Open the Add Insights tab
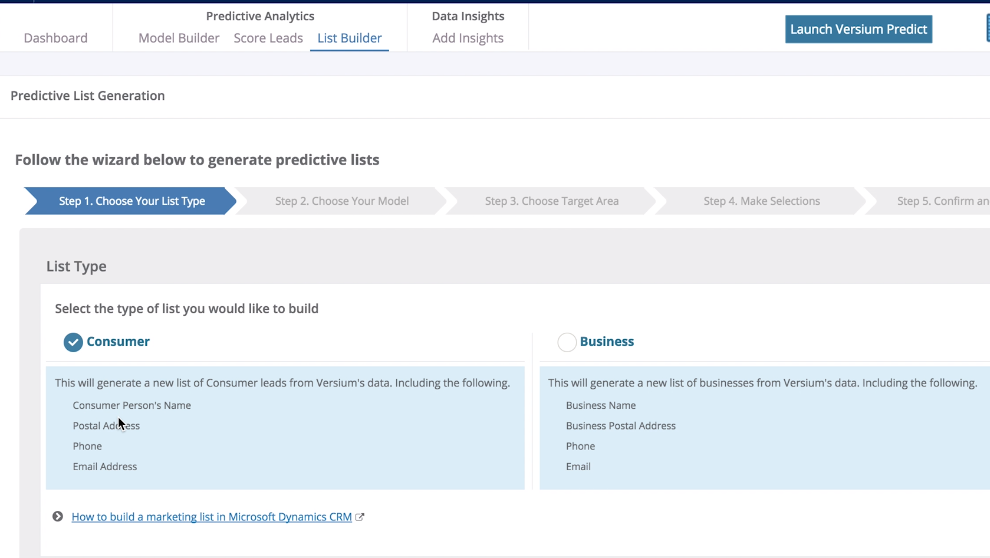The image size is (990, 558). [468, 38]
